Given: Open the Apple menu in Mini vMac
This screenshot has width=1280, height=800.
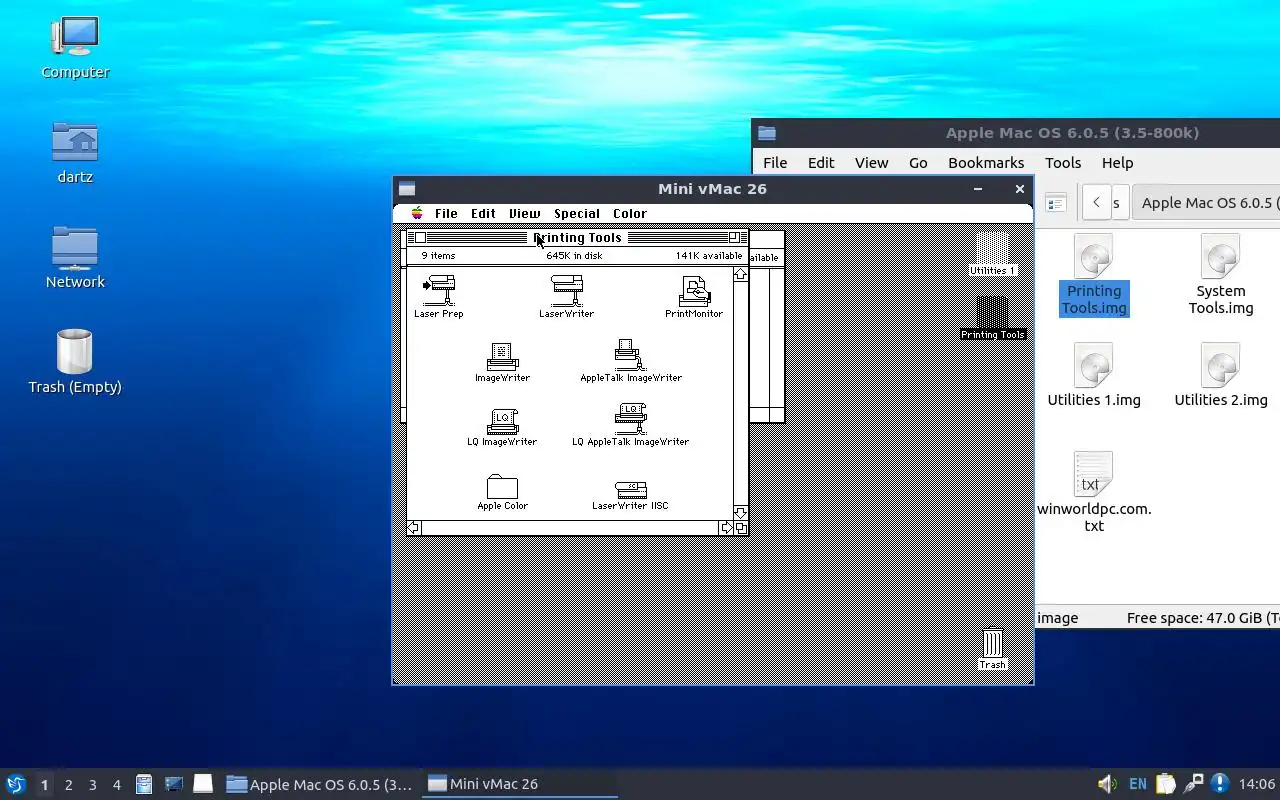Looking at the screenshot, I should pos(417,213).
